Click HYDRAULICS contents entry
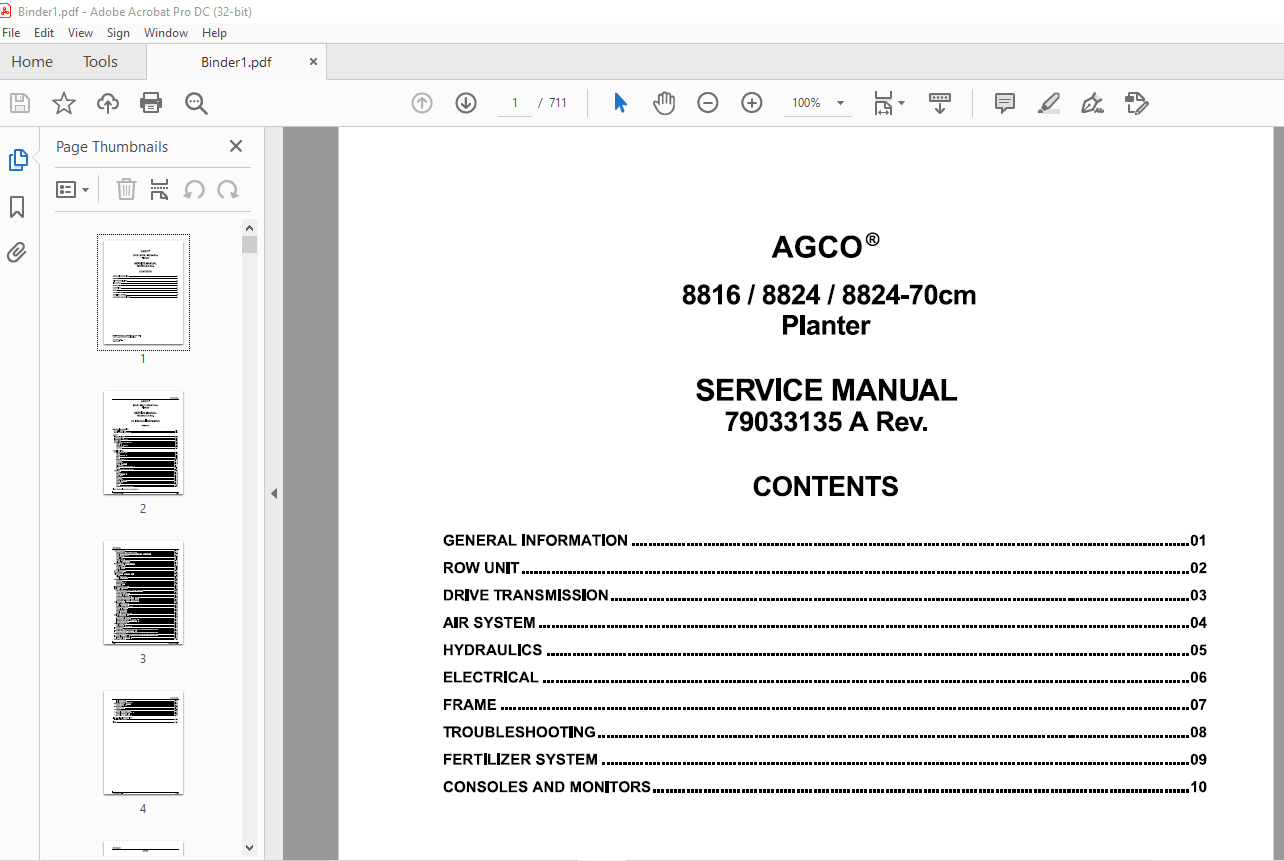Image resolution: width=1284 pixels, height=861 pixels. pyautogui.click(x=825, y=650)
